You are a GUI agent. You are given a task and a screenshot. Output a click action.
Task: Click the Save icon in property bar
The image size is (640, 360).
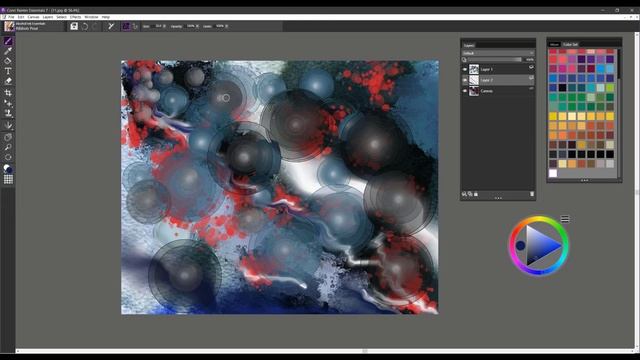point(74,26)
